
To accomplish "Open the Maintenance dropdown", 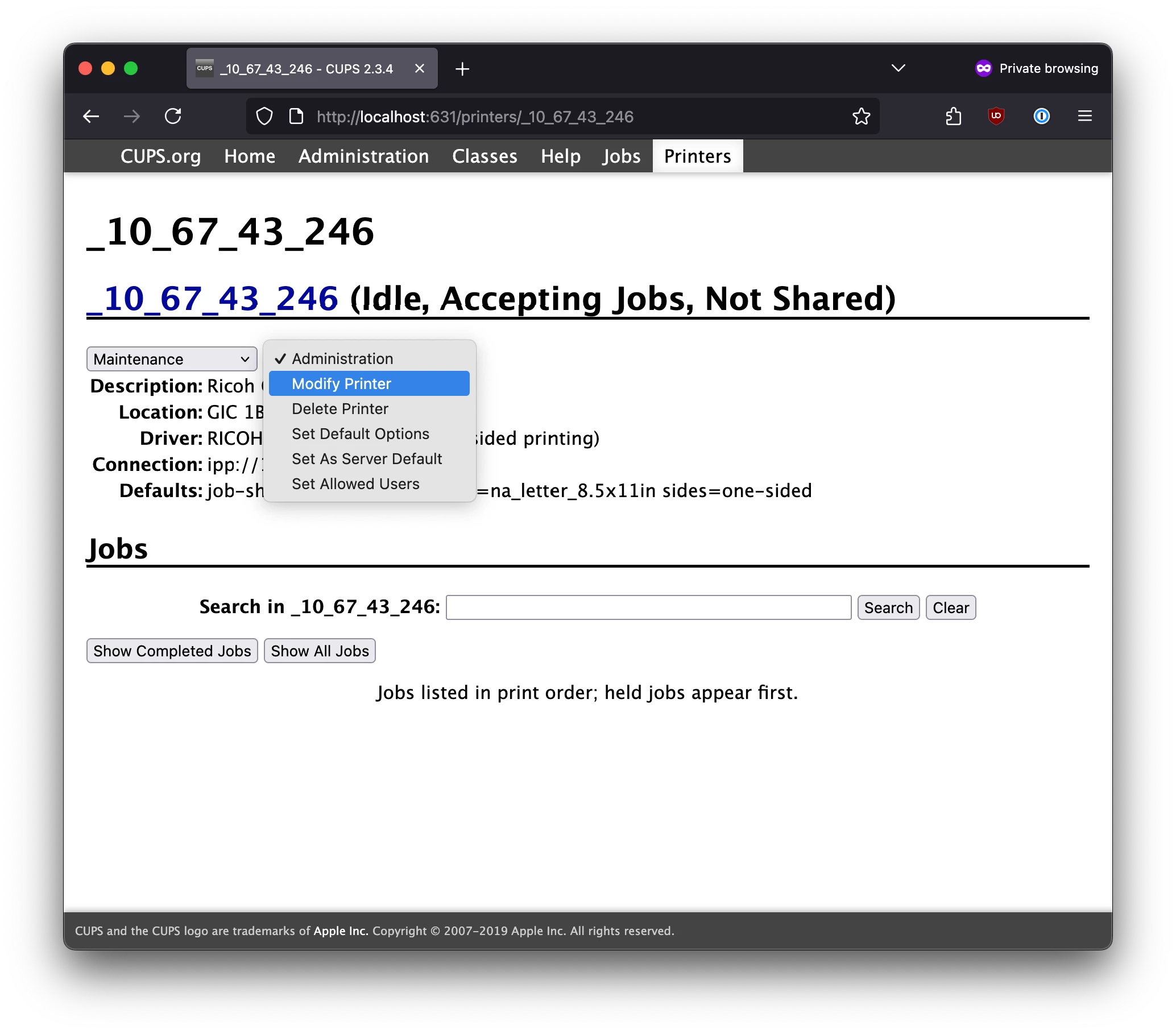I will (171, 359).
